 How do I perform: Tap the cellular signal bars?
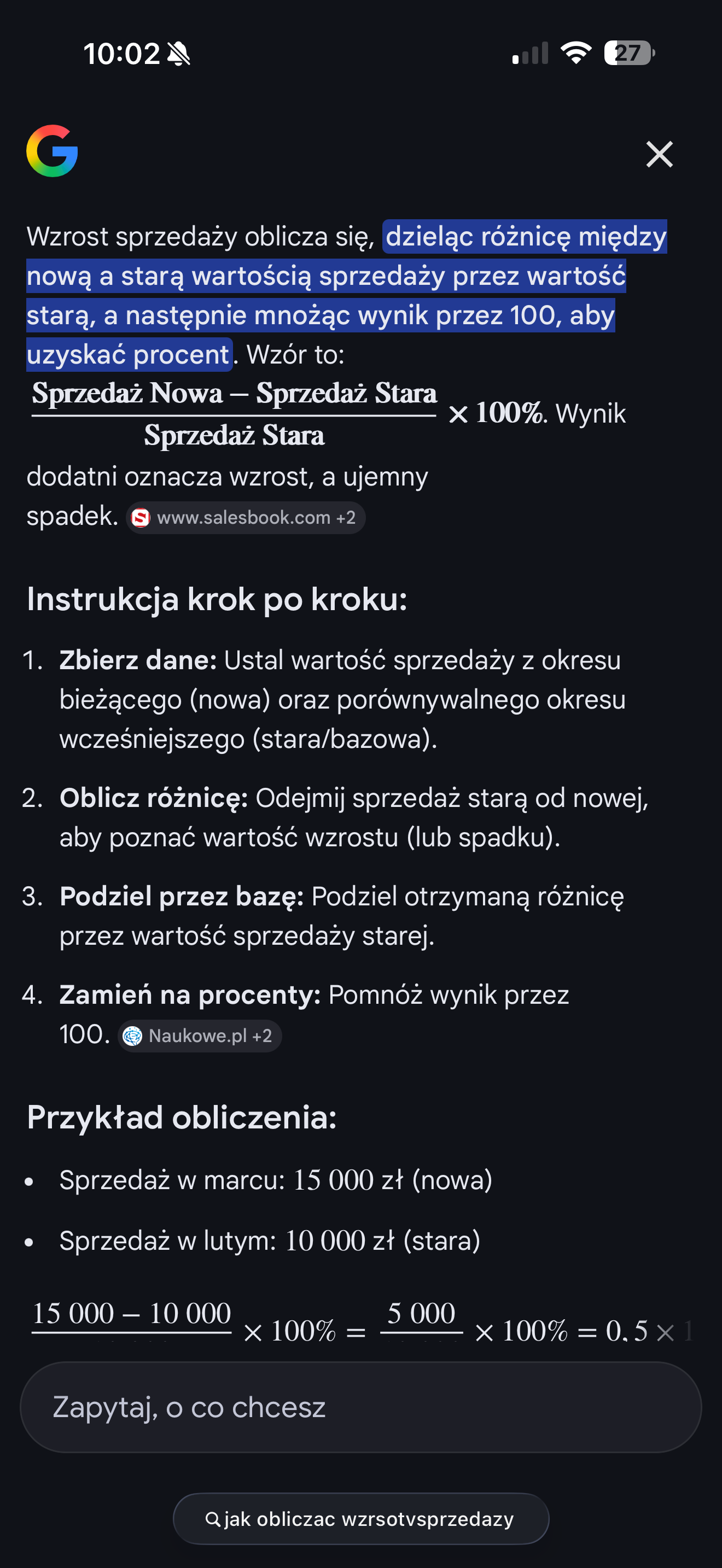tap(530, 54)
